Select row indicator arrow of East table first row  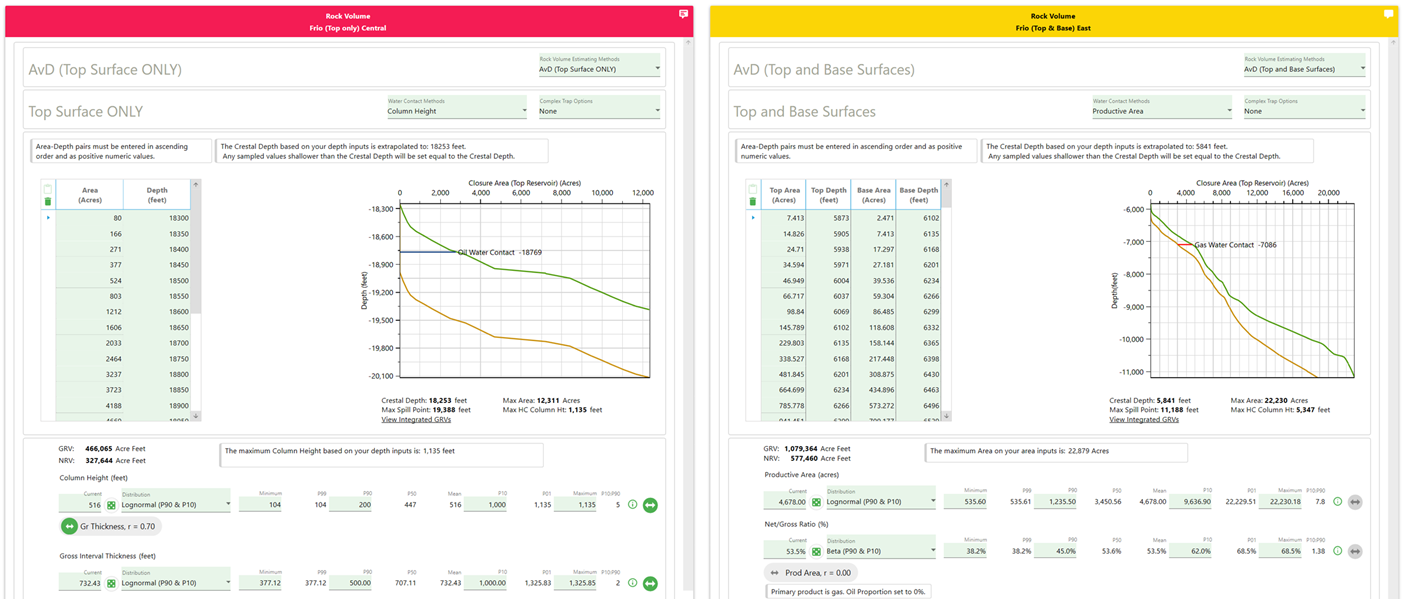tap(752, 217)
